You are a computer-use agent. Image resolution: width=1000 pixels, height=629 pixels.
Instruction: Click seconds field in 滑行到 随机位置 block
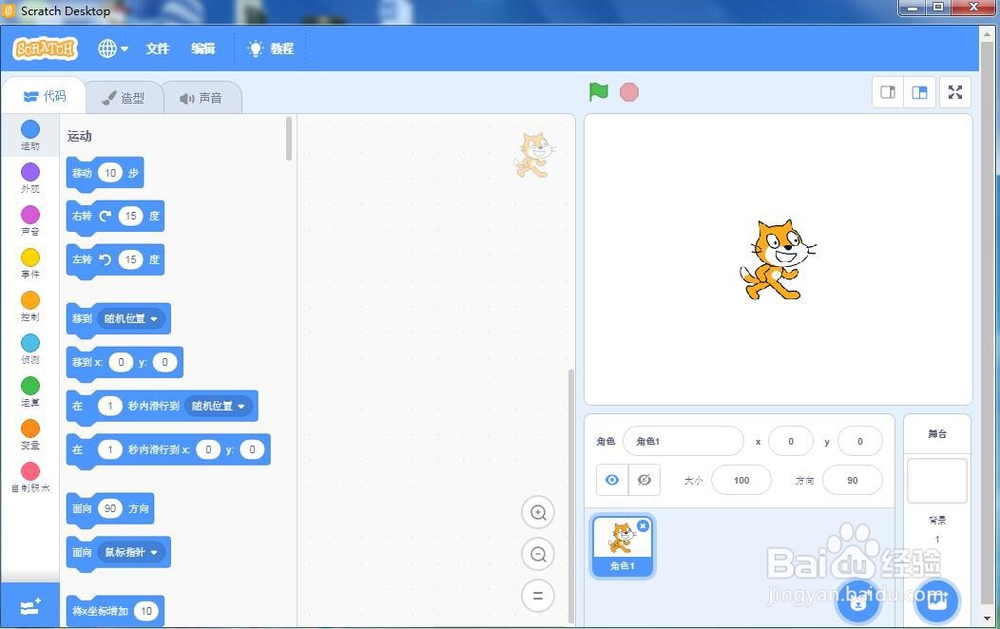pos(110,406)
